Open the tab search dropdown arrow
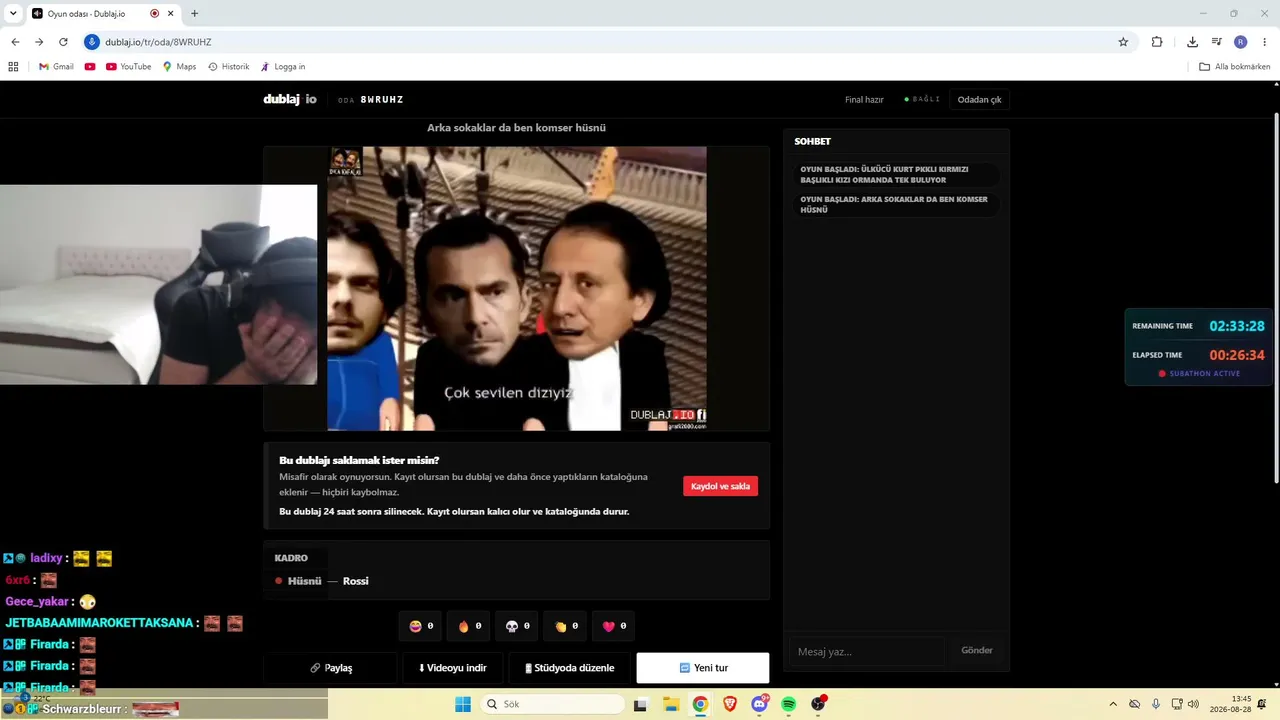Screen dimensions: 1280x720 13,14
